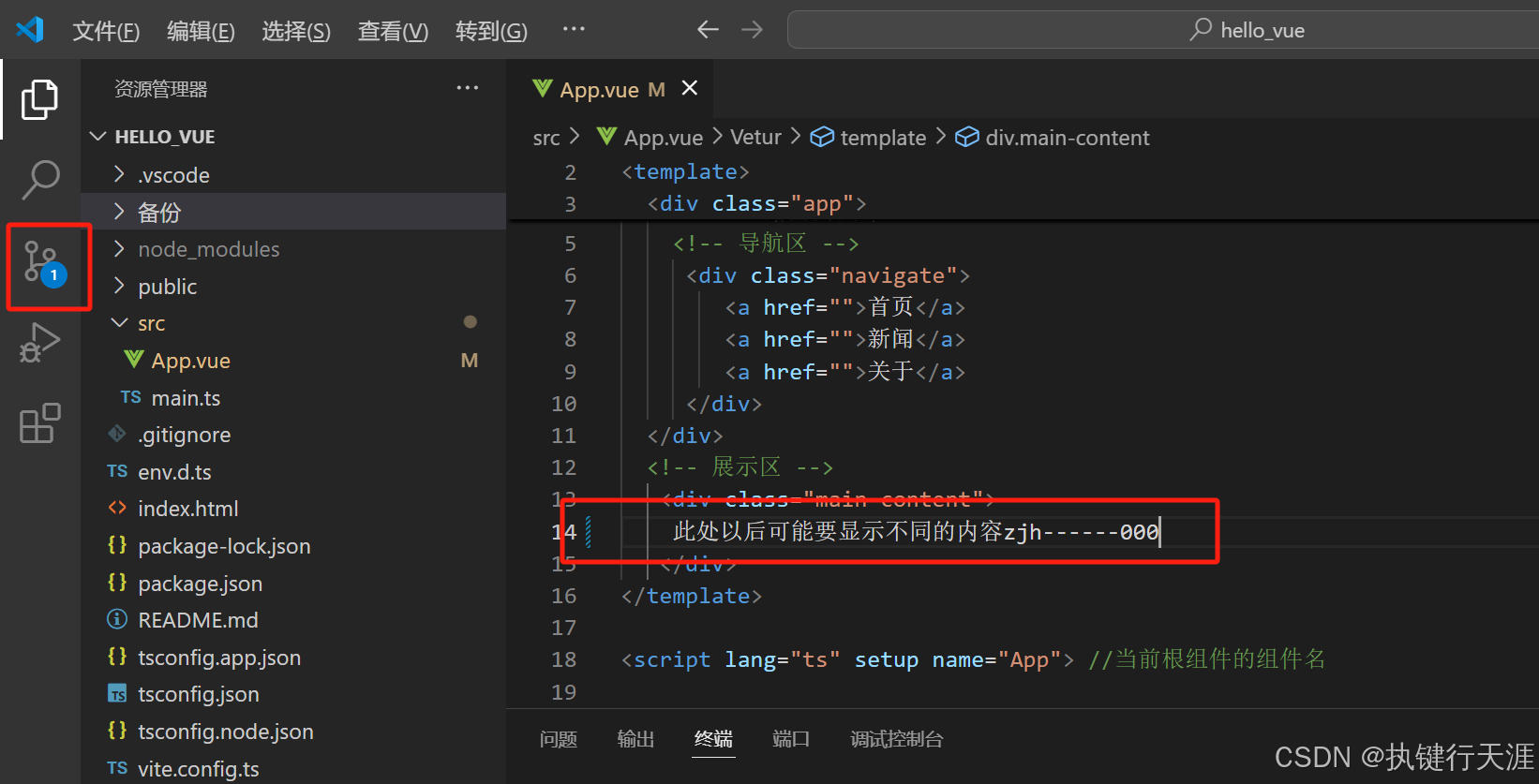Close the App.vue editor tab
This screenshot has width=1539, height=784.
point(690,88)
